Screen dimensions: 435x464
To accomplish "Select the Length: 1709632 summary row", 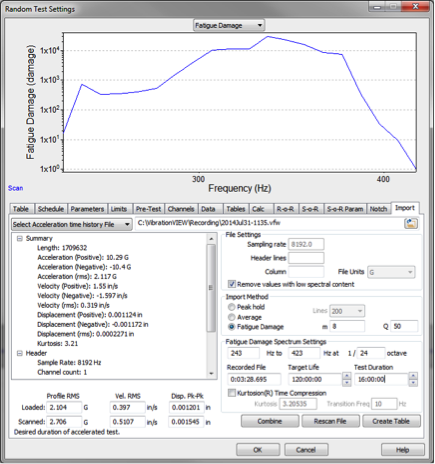I will pyautogui.click(x=62, y=248).
